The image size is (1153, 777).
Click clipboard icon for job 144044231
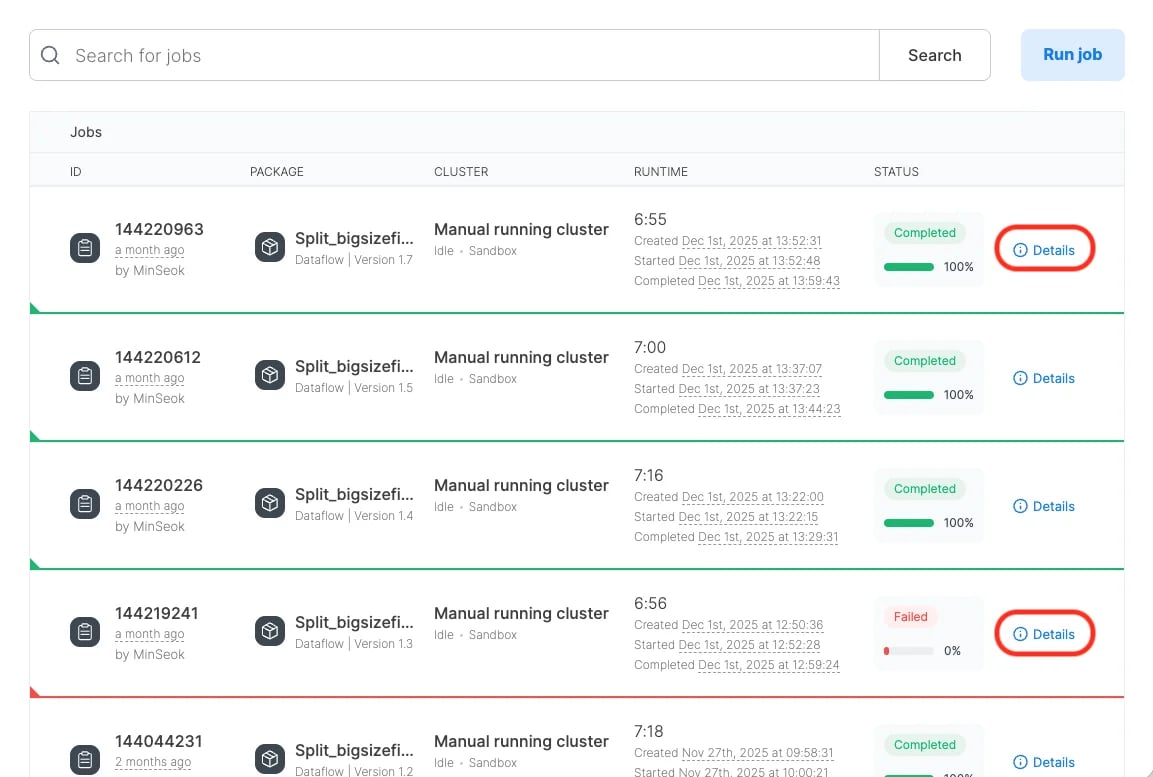click(x=85, y=759)
